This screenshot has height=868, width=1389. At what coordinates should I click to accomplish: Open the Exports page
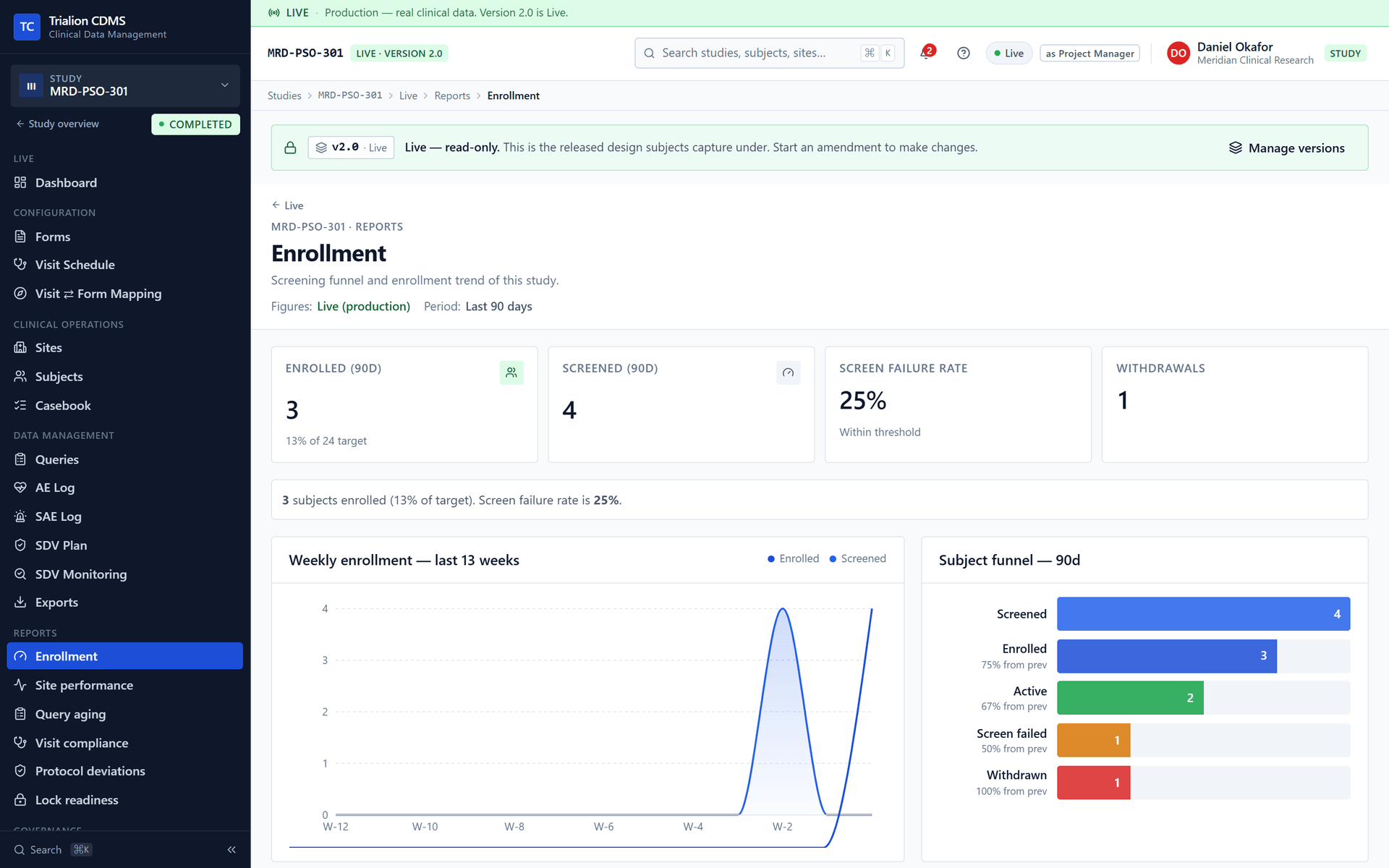click(125, 603)
